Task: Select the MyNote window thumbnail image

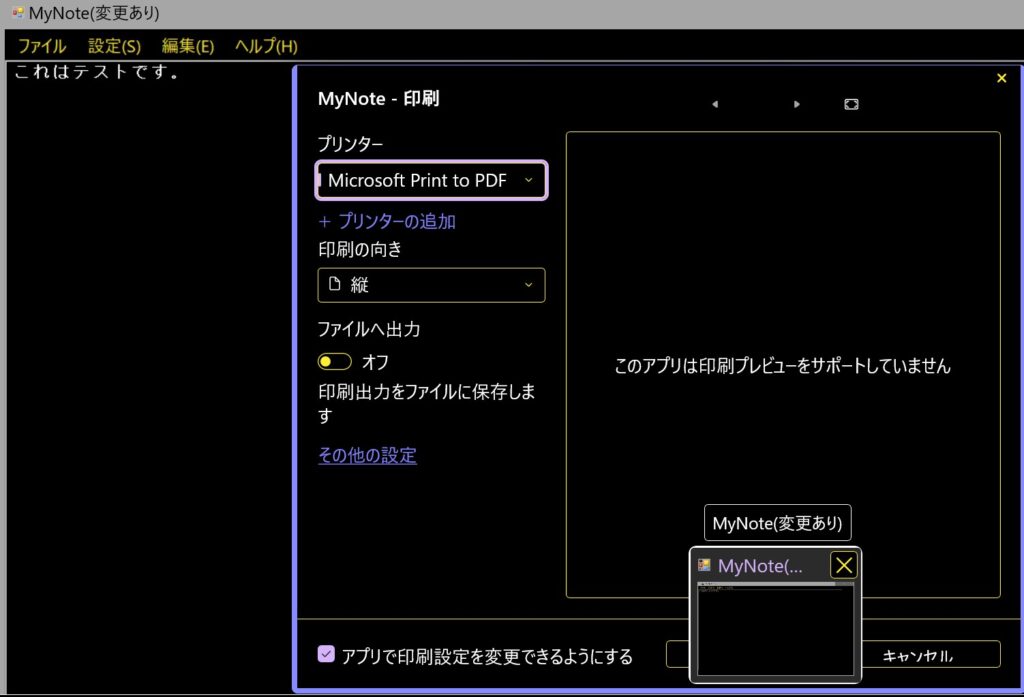Action: 774,628
